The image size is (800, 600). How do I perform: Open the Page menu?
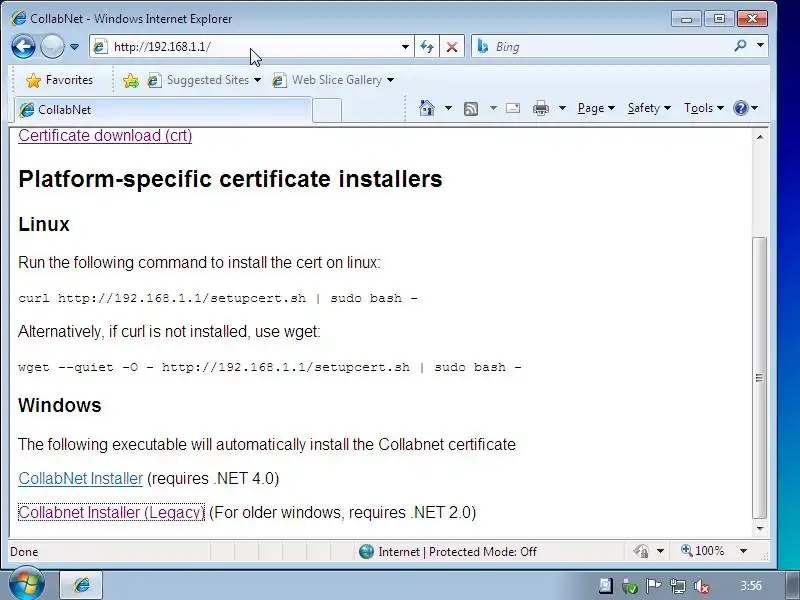[596, 108]
